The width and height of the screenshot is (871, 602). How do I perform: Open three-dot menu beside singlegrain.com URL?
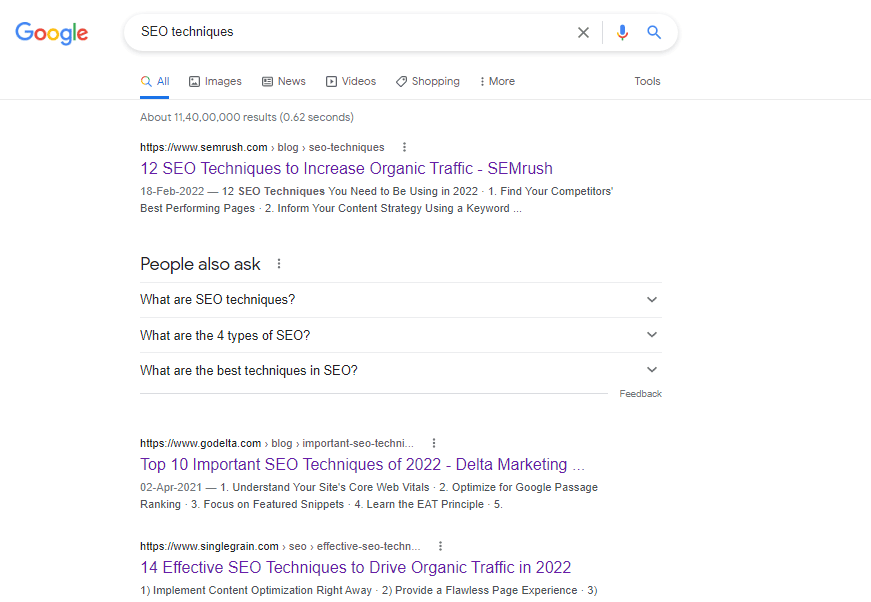(440, 546)
